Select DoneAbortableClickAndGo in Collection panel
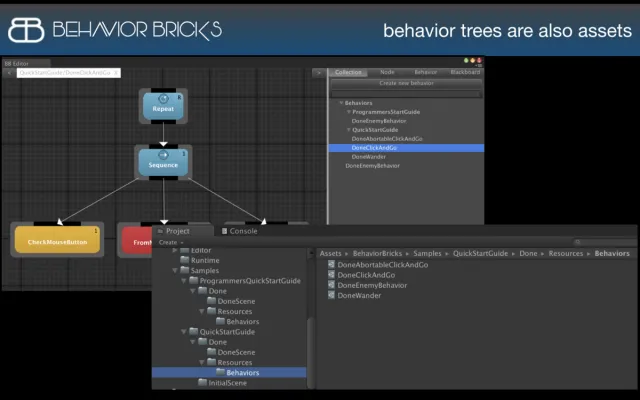The image size is (640, 400). [387, 139]
